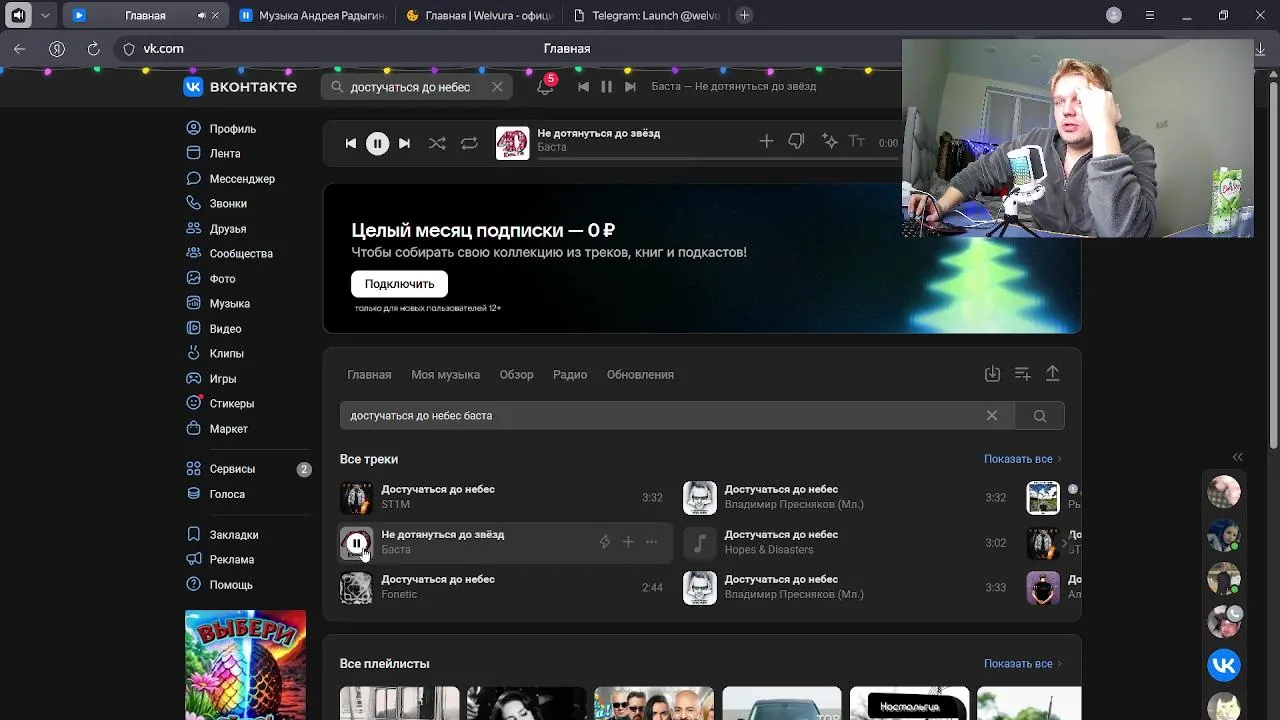The height and width of the screenshot is (720, 1280).
Task: Open the Профиль sidebar item
Action: coord(221,129)
